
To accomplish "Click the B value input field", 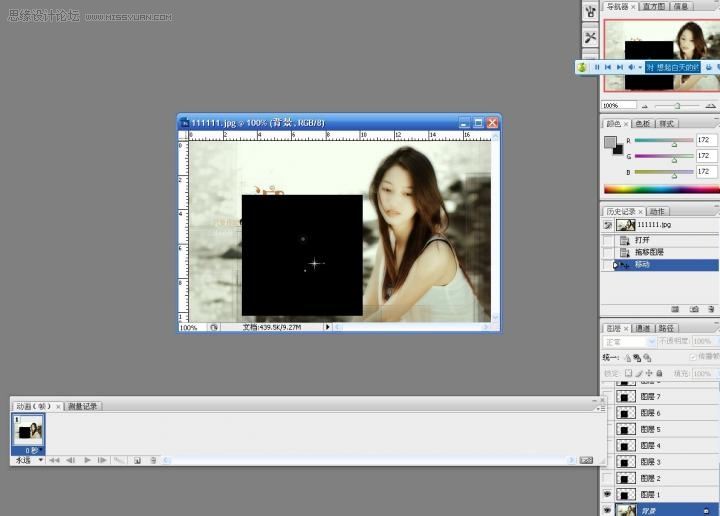I will point(706,172).
